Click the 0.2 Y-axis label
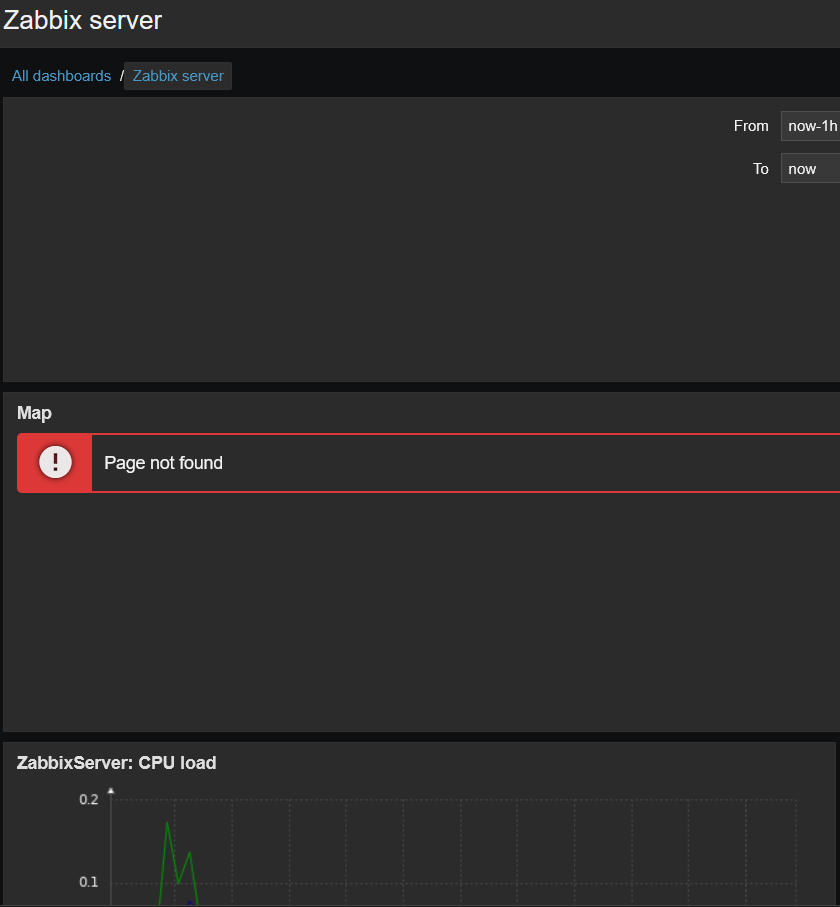840x907 pixels. coord(89,799)
